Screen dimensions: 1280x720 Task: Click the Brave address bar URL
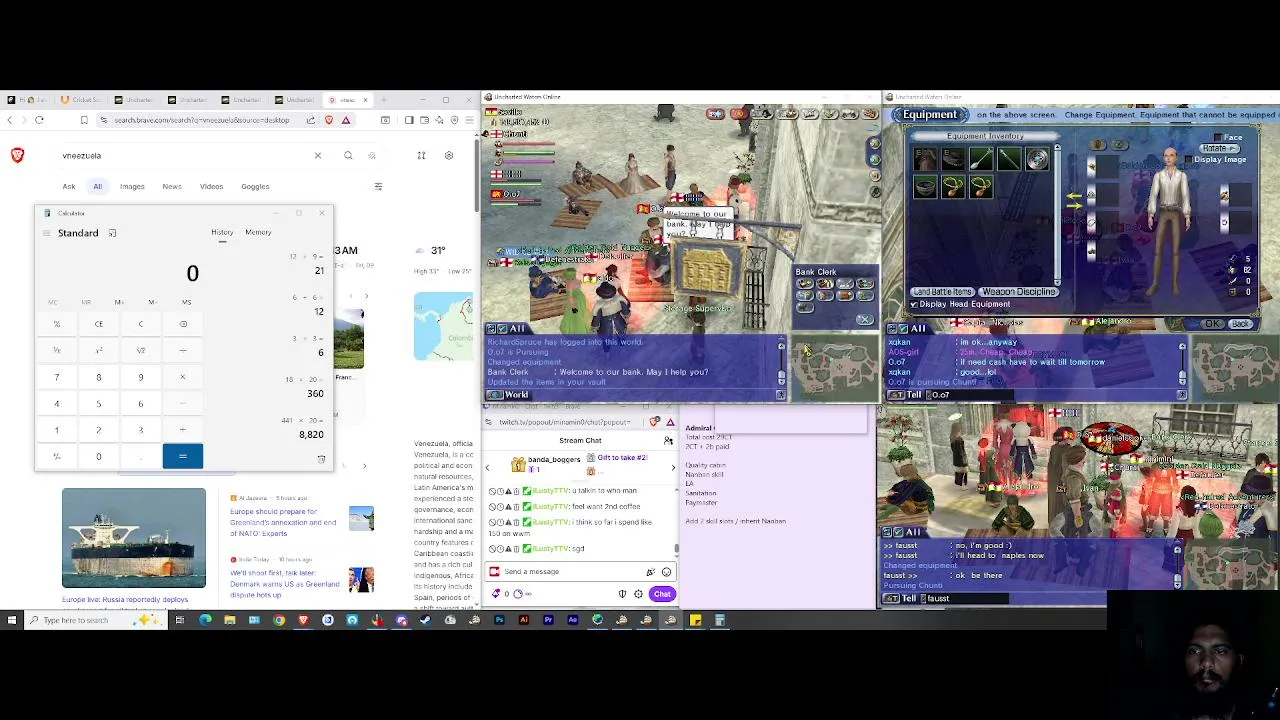point(201,120)
